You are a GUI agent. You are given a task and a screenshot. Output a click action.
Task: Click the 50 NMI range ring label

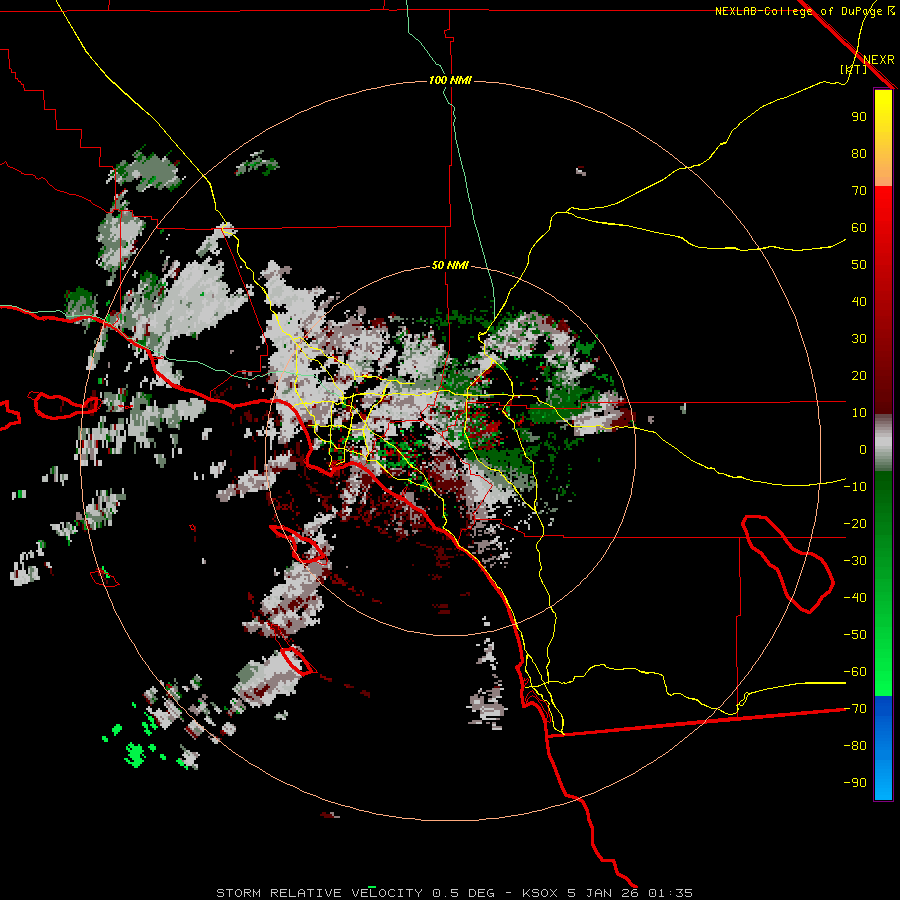tap(450, 265)
